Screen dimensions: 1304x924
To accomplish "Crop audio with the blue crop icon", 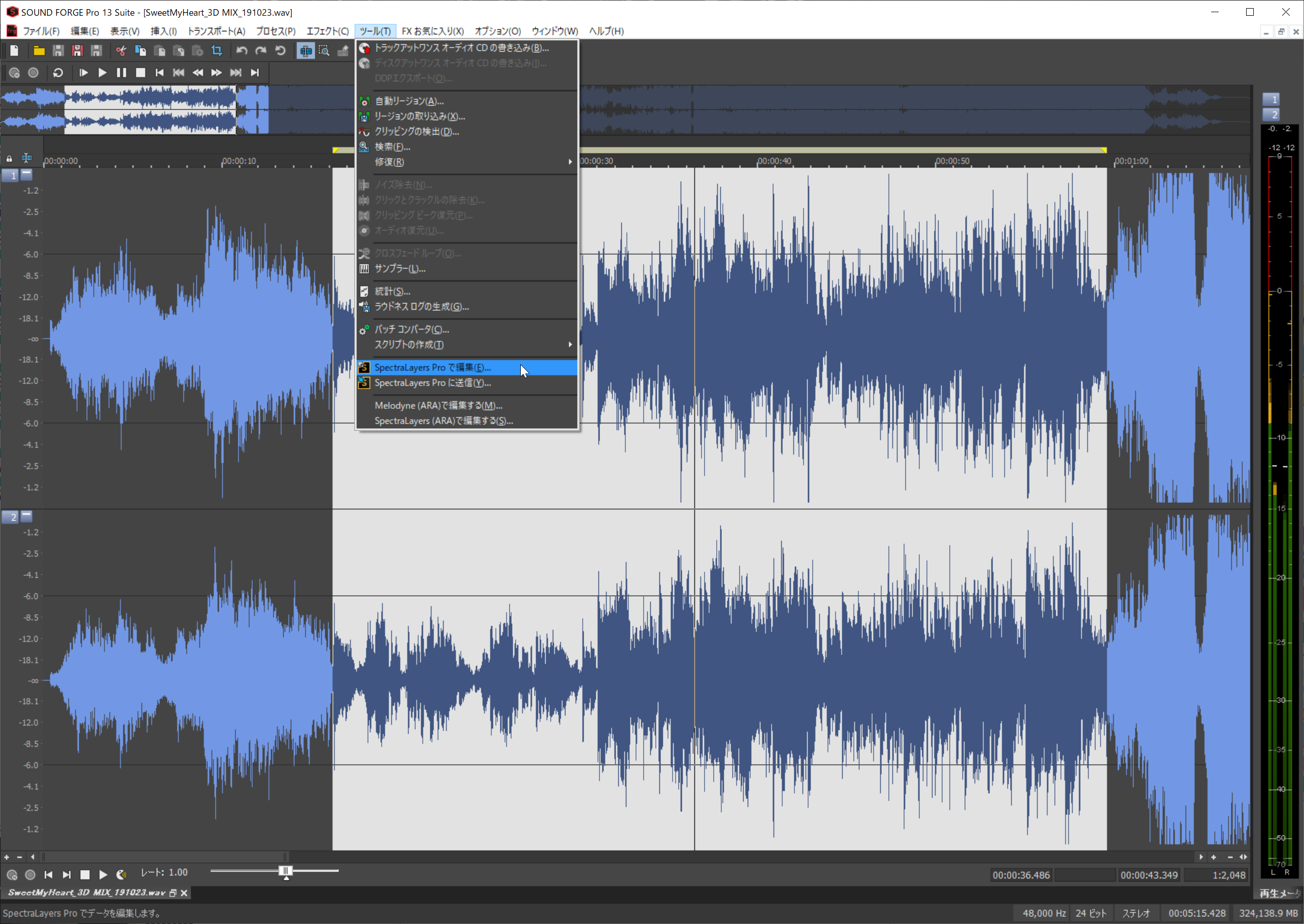I will coord(217,51).
